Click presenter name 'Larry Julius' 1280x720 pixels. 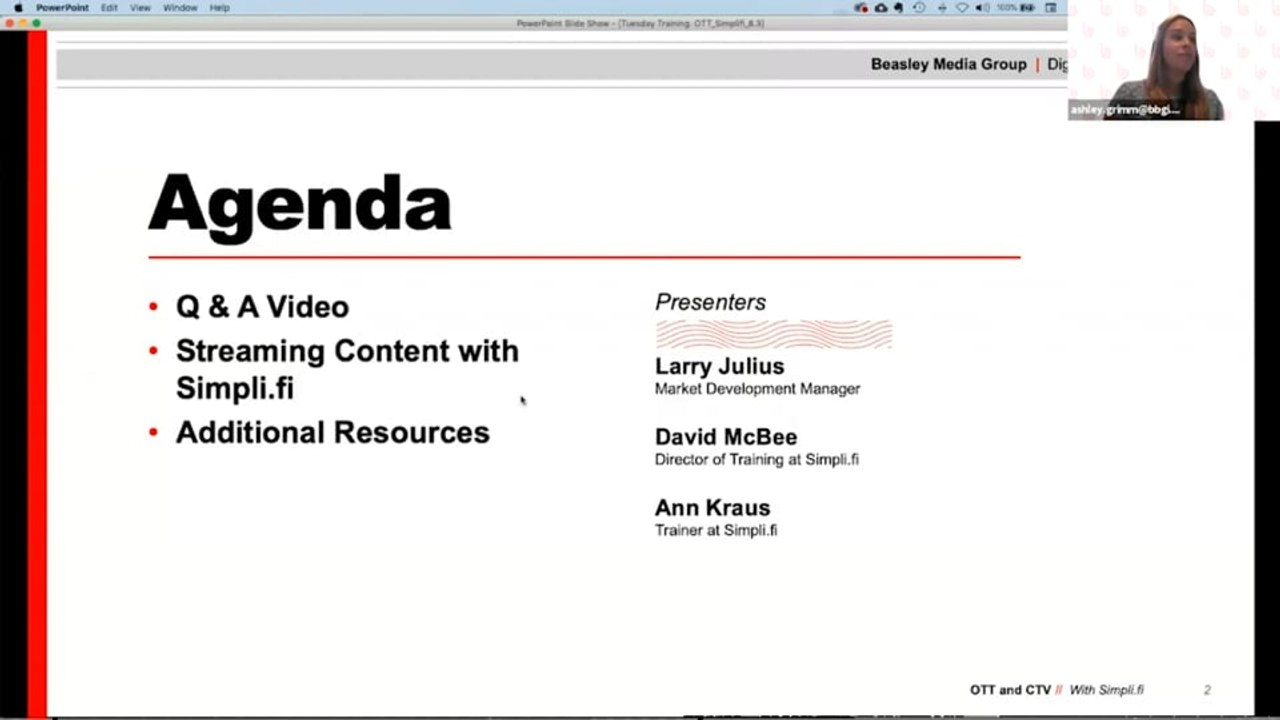click(719, 366)
